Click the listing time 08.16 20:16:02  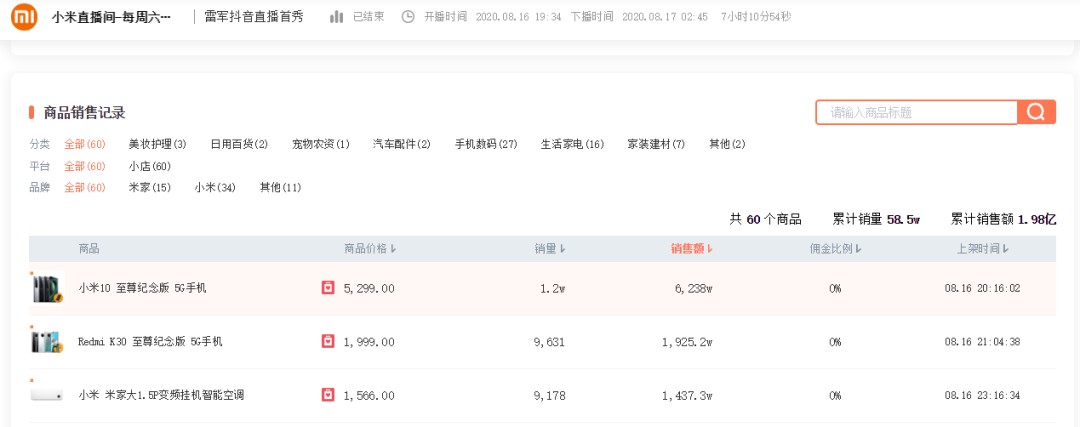point(982,288)
